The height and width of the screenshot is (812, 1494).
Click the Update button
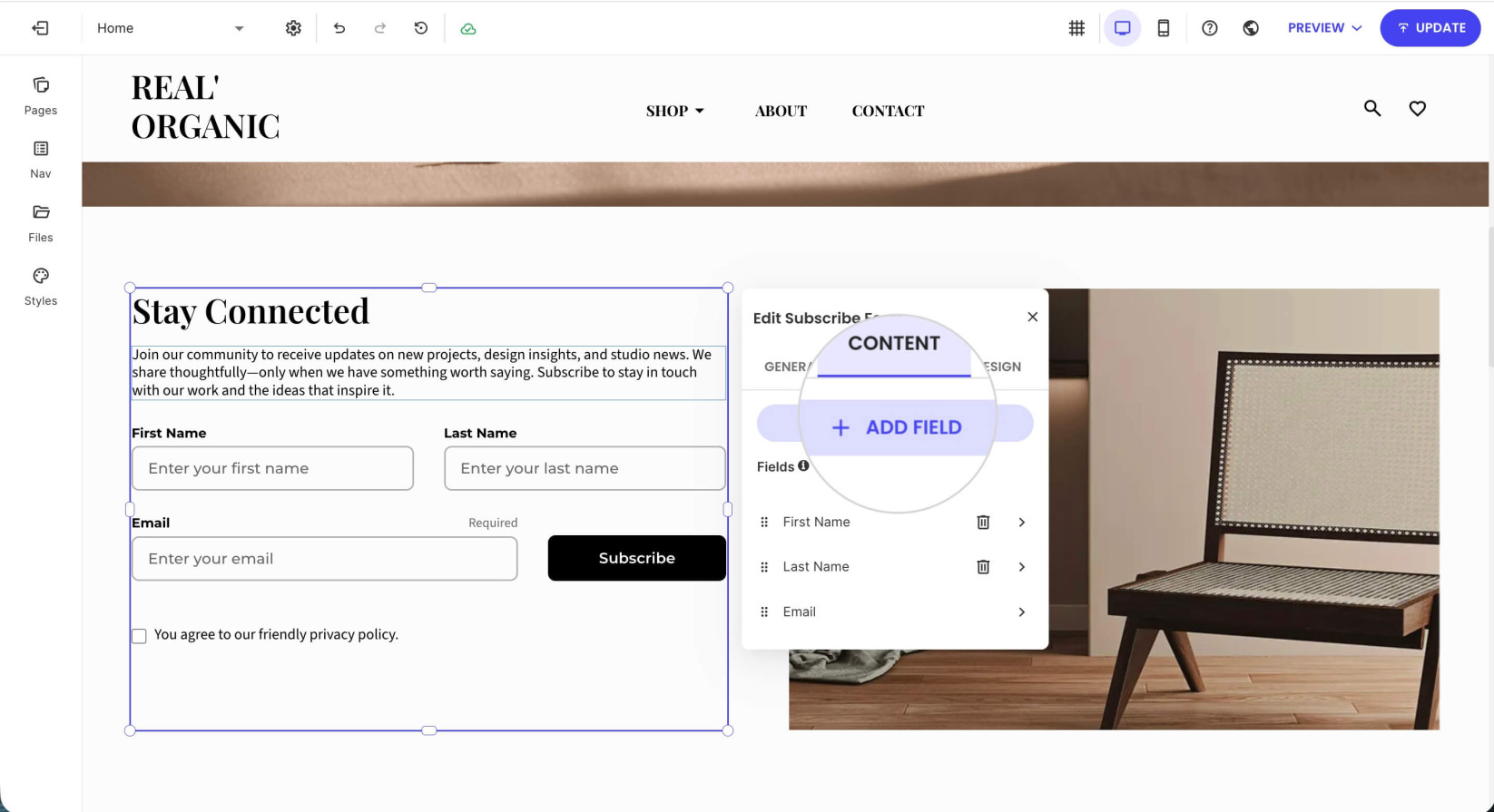click(1430, 28)
